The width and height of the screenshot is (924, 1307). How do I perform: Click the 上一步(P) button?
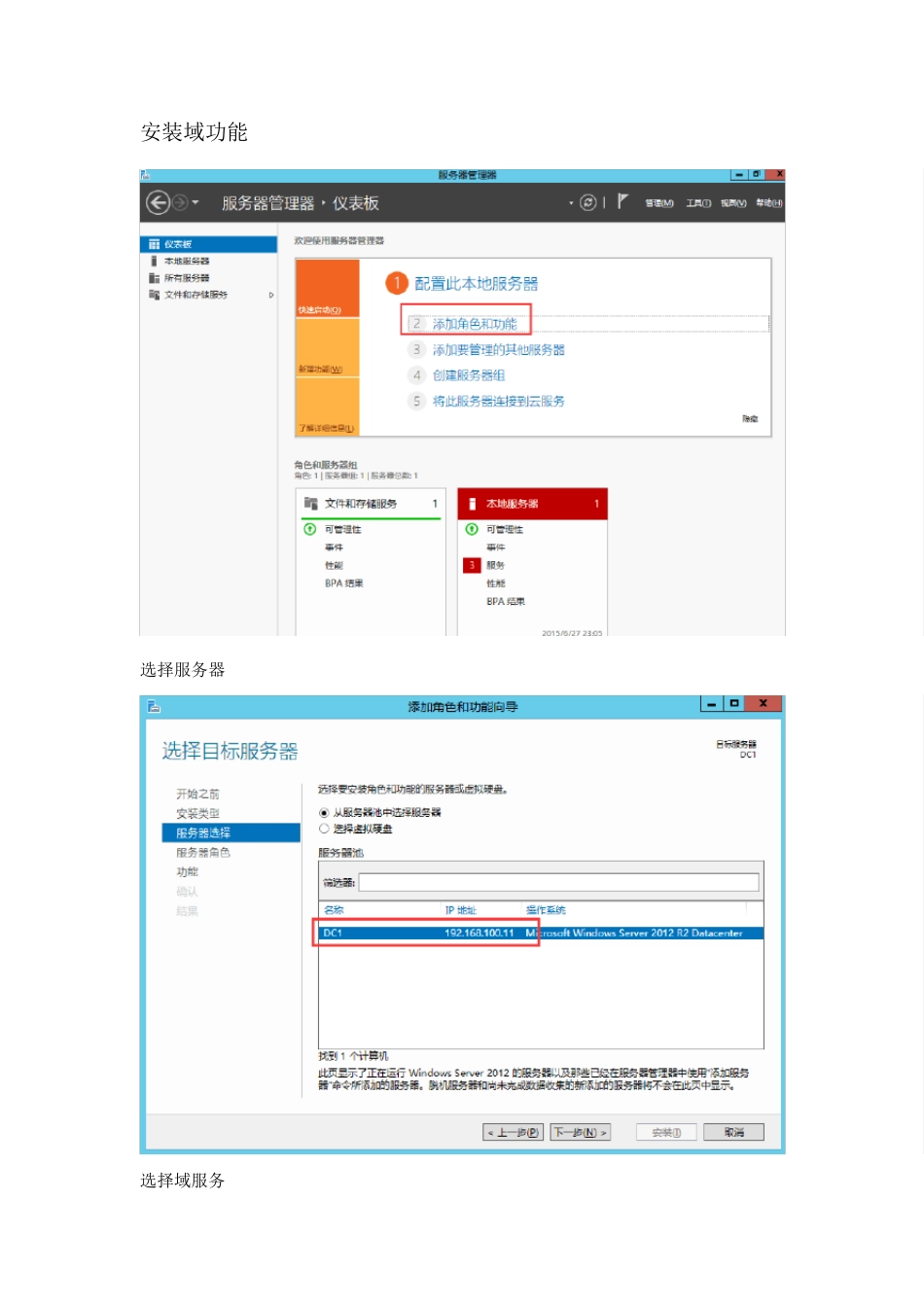[513, 1132]
